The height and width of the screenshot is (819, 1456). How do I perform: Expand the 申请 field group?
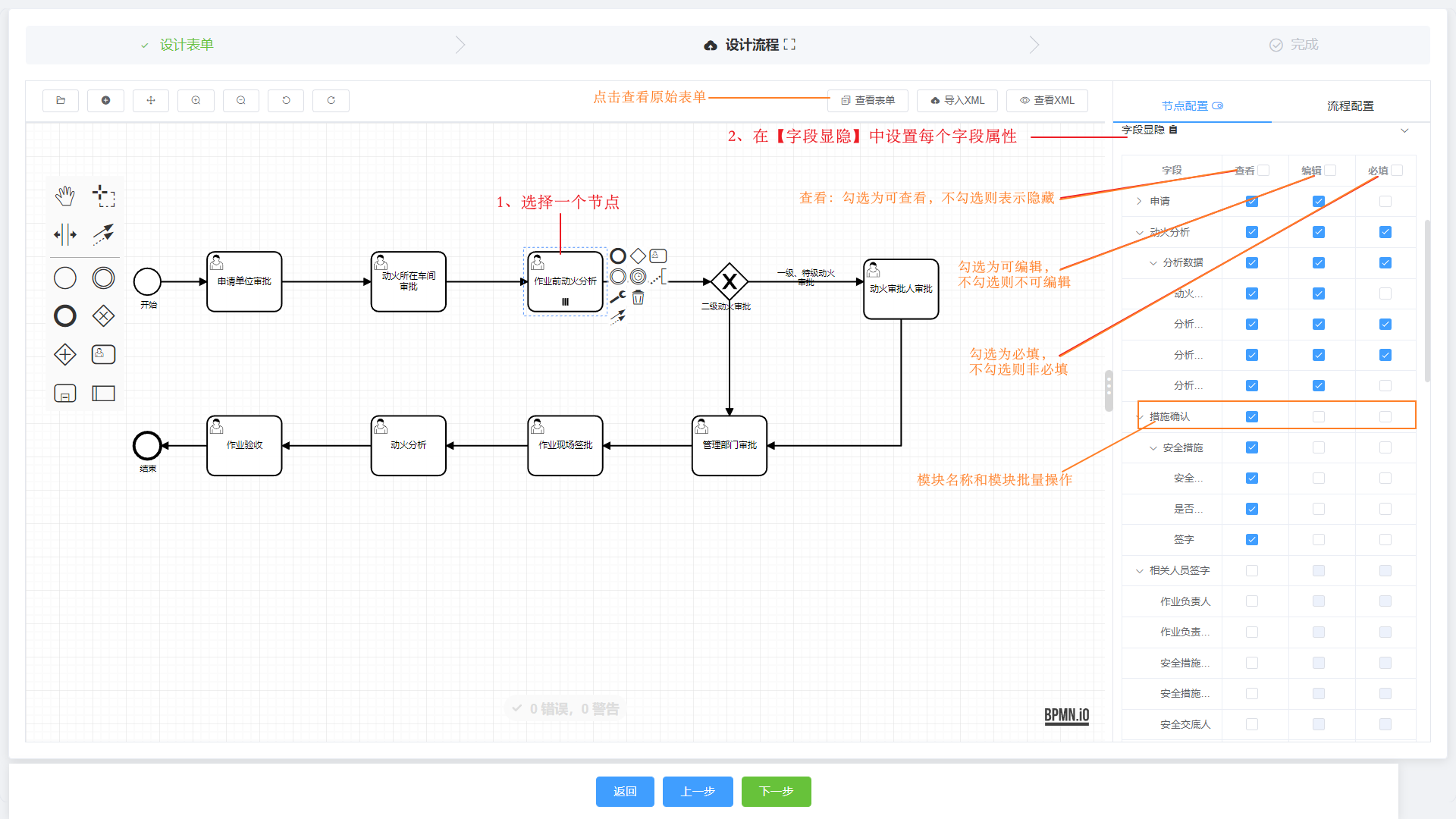[1139, 201]
